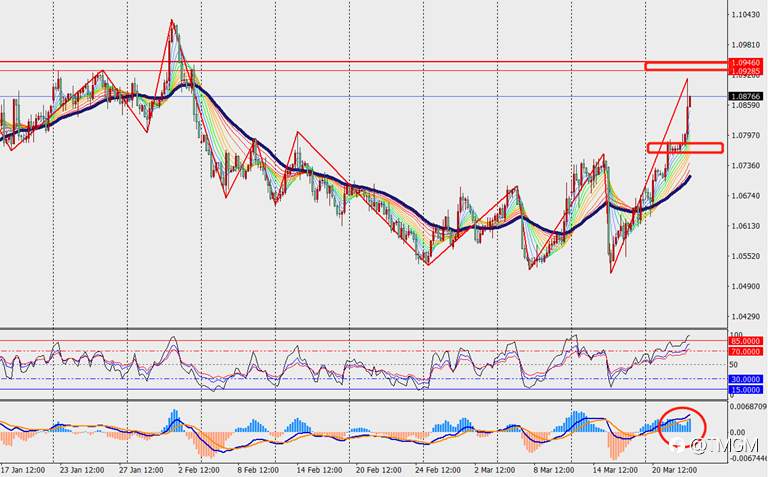This screenshot has width=768, height=477.
Task: Select the blue 15.0000 oscillator level tag
Action: [x=745, y=390]
